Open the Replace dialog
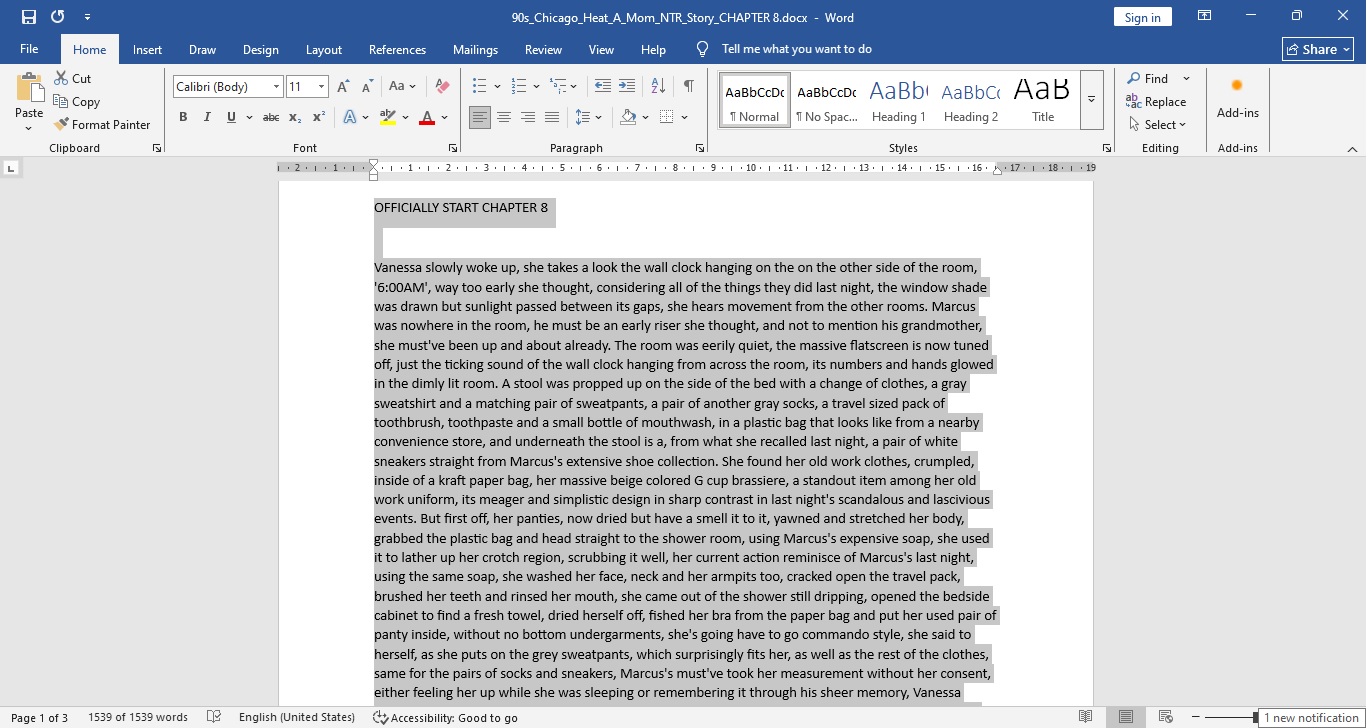 coord(1156,102)
